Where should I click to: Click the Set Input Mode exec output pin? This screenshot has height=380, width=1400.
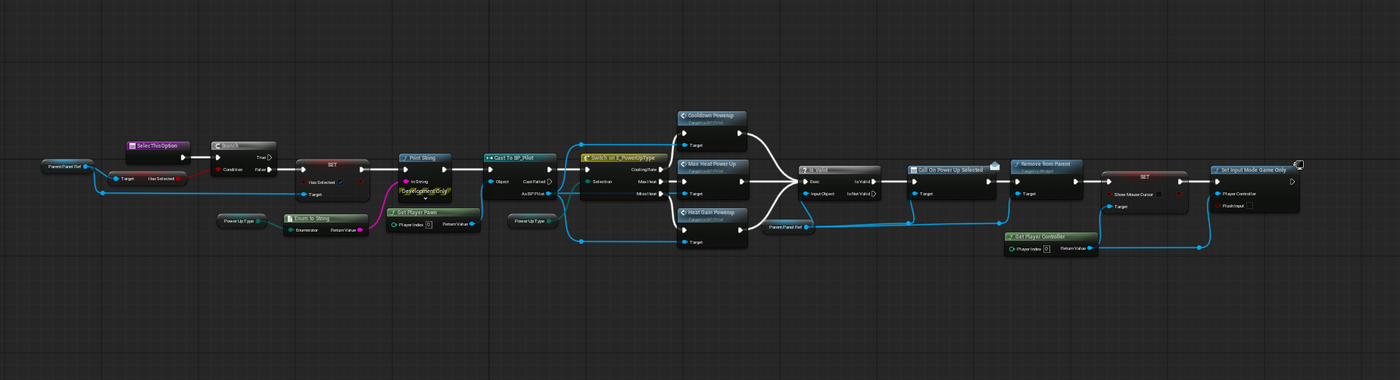point(1292,182)
